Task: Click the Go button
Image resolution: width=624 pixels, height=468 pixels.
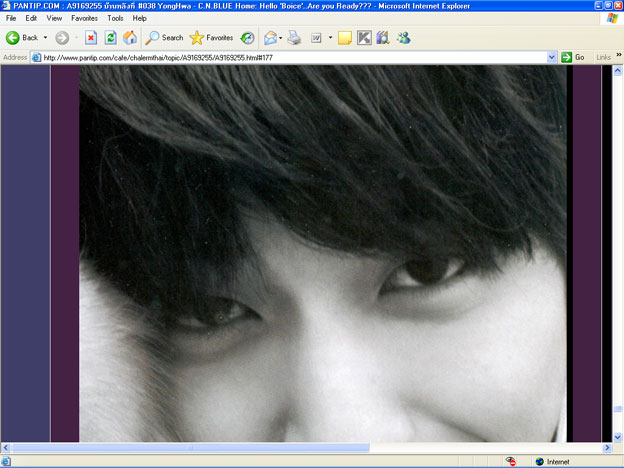Action: tap(573, 58)
